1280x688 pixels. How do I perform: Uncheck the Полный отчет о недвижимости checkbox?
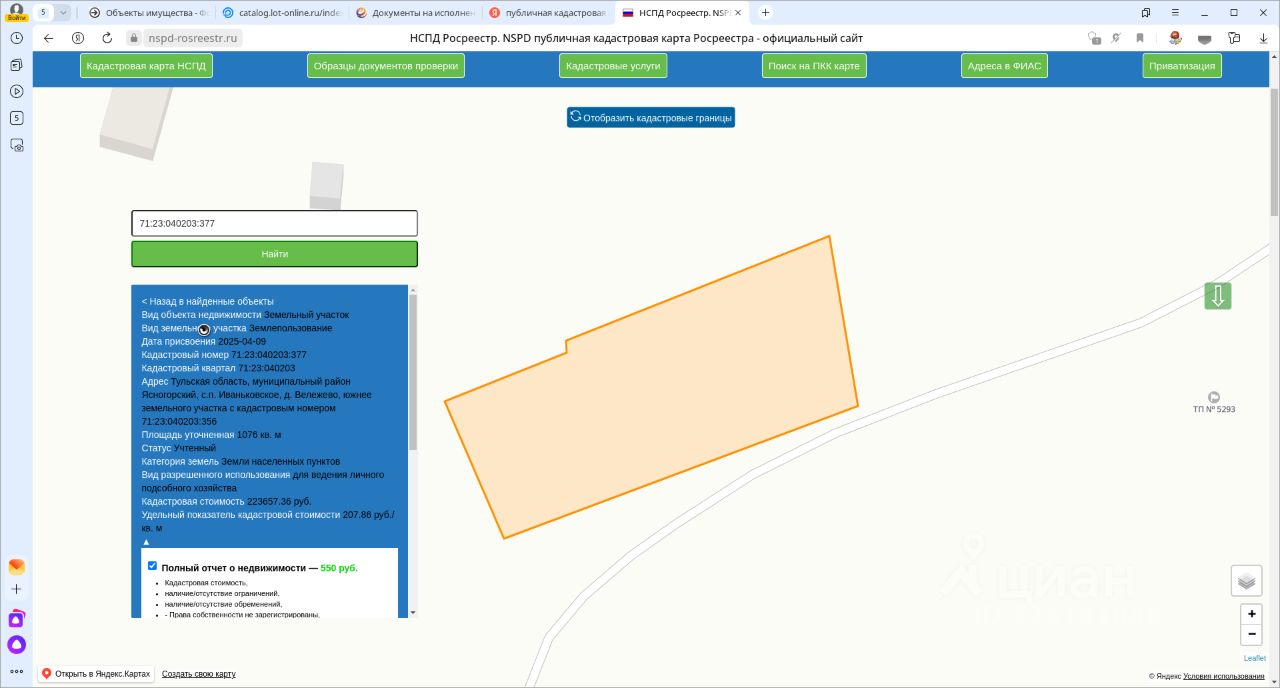152,566
